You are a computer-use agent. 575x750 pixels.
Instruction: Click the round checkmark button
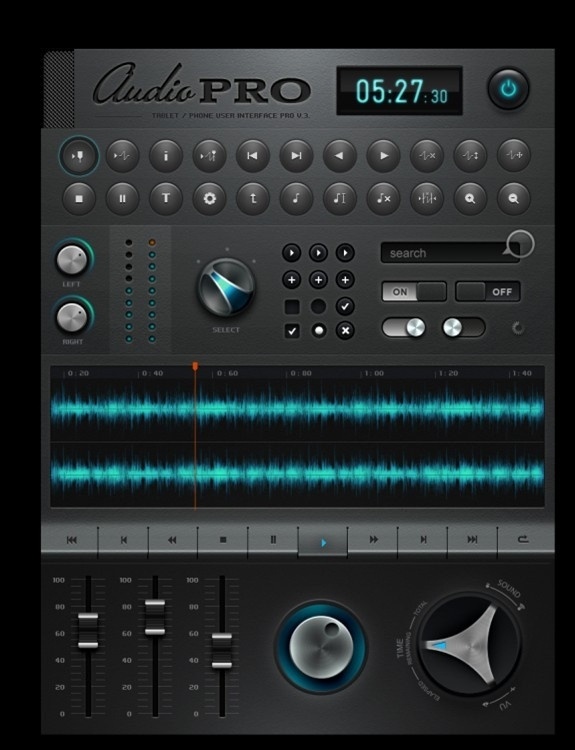coord(345,307)
